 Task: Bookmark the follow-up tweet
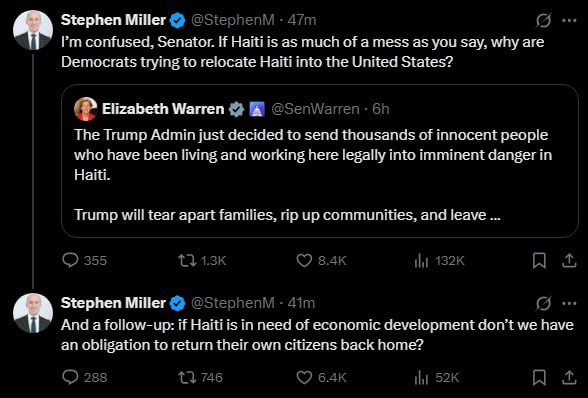click(539, 377)
